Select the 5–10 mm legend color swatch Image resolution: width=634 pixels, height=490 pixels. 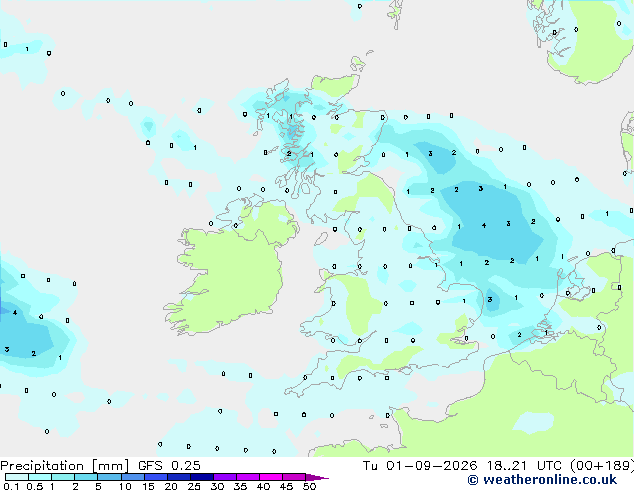[x=110, y=477]
